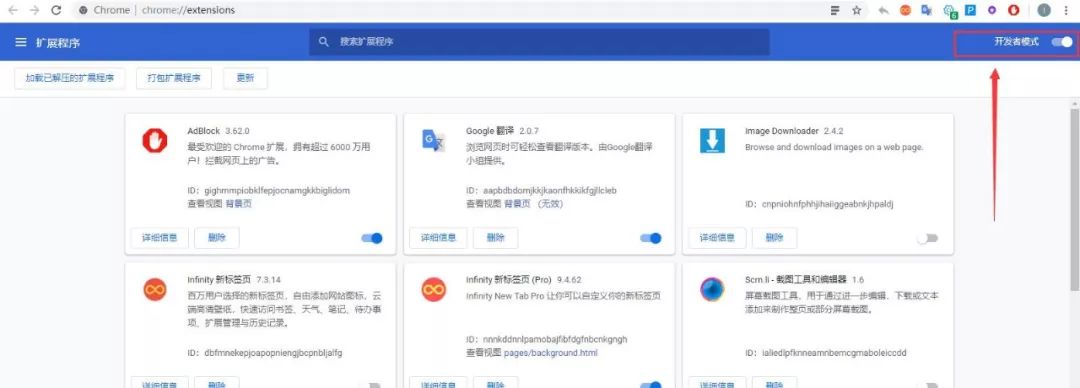The width and height of the screenshot is (1080, 388).
Task: Open Chrome's three-dot menu
Action: coord(1067,10)
